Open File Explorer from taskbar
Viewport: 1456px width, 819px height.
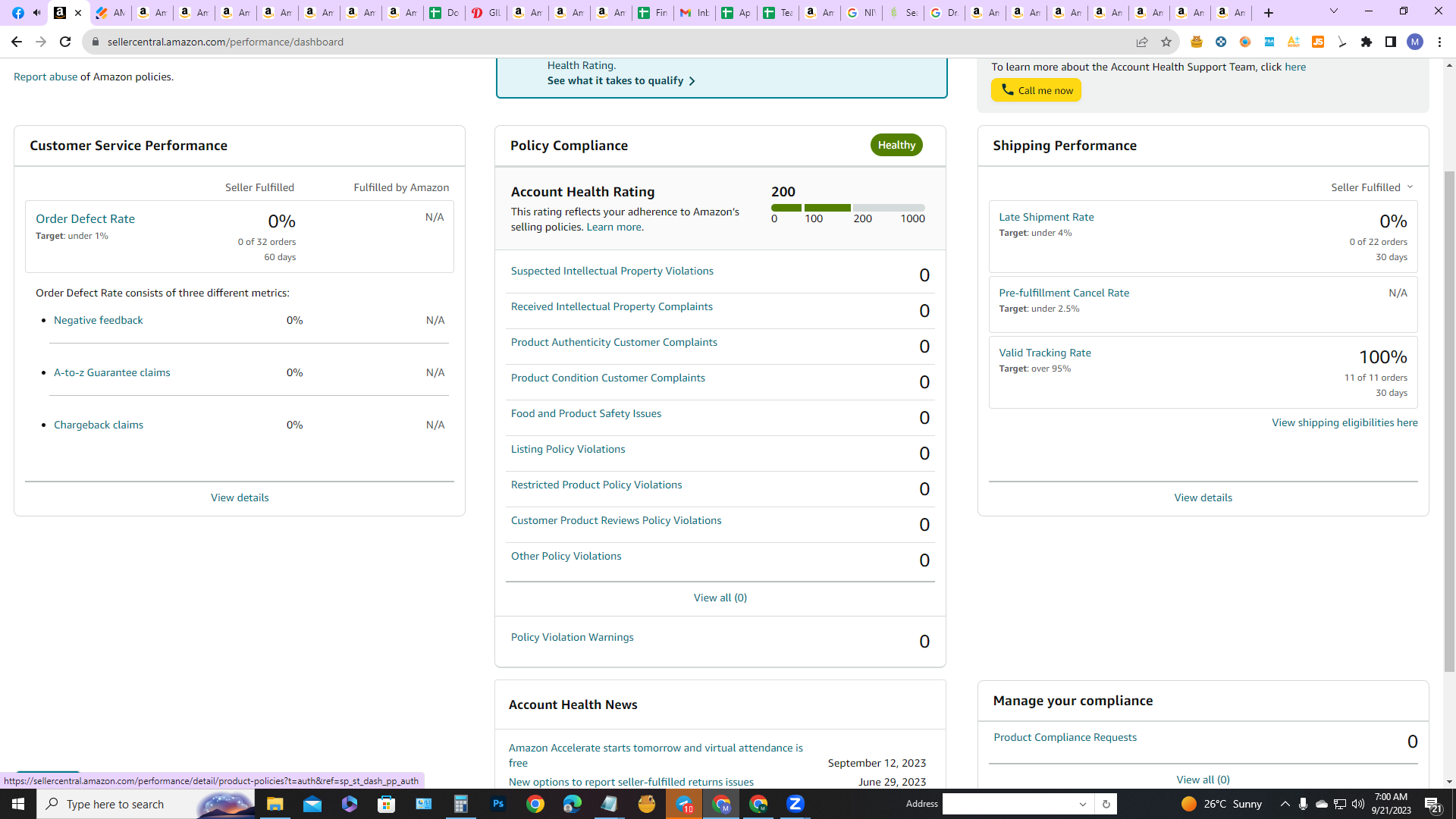tap(275, 804)
